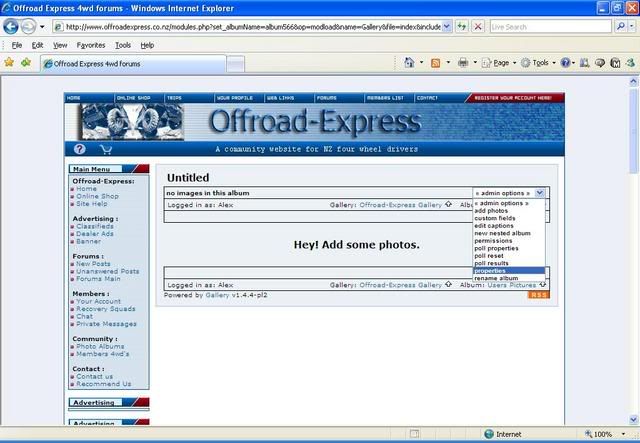Select highlighted 'properties' option
640x443 pixels.
pyautogui.click(x=509, y=271)
